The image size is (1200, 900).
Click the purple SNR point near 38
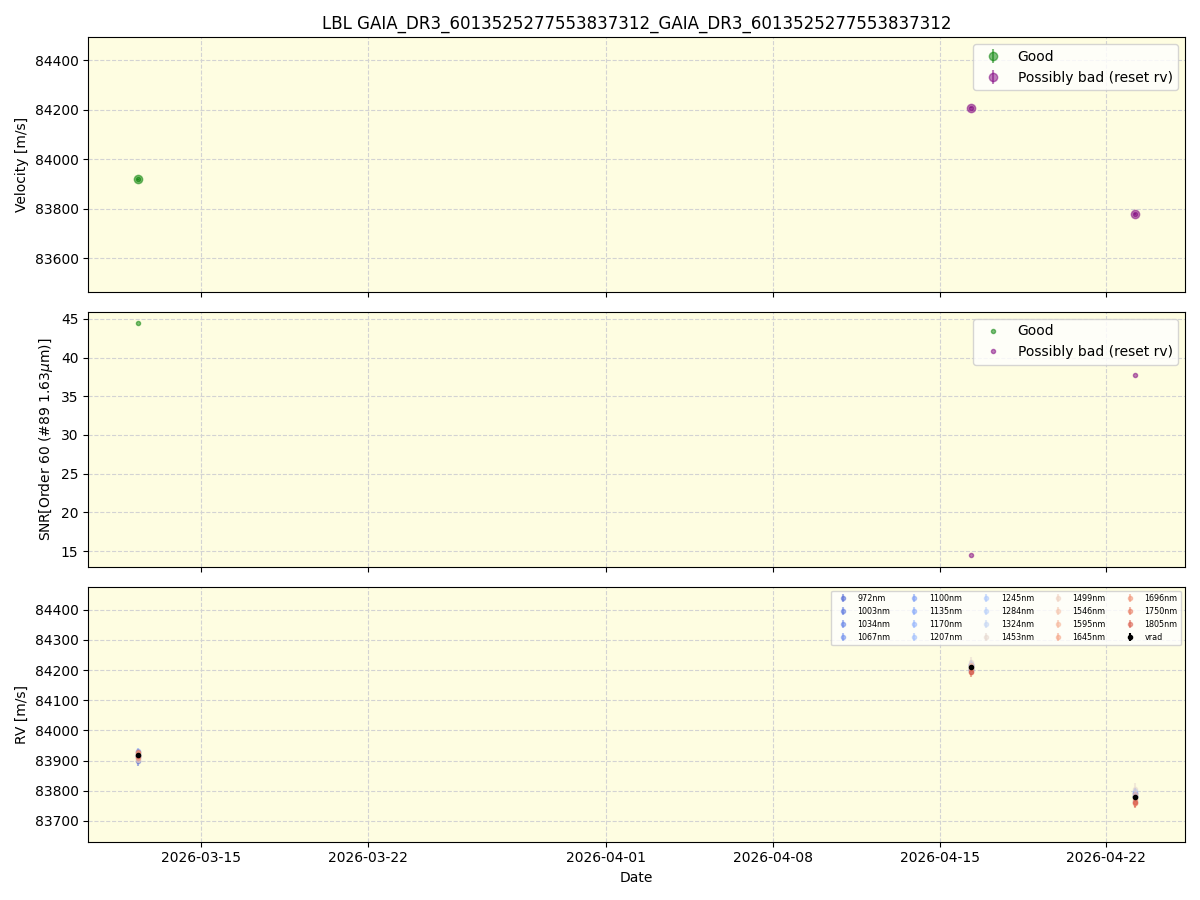click(x=1135, y=375)
